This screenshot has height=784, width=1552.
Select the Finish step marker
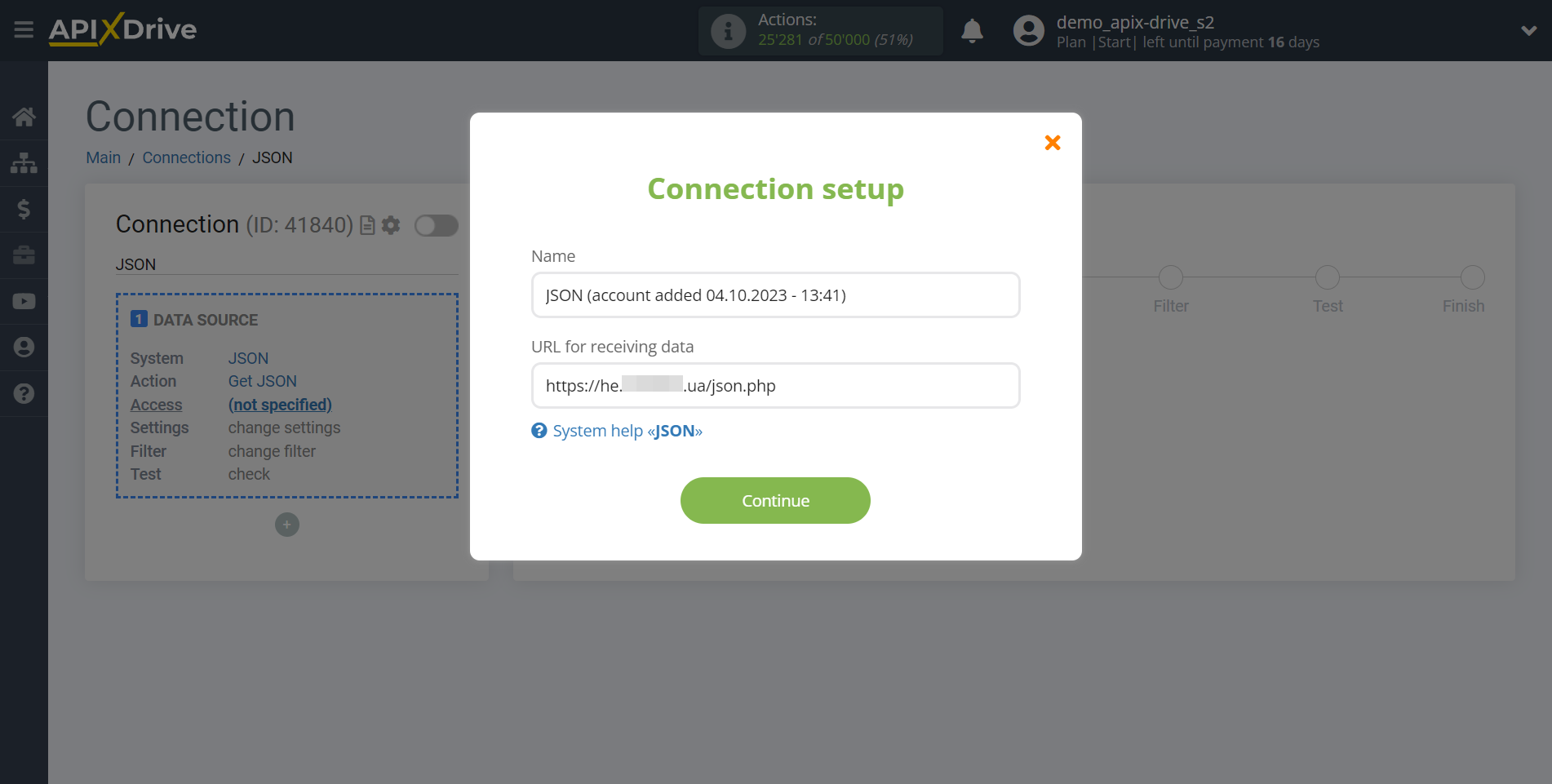coord(1473,277)
